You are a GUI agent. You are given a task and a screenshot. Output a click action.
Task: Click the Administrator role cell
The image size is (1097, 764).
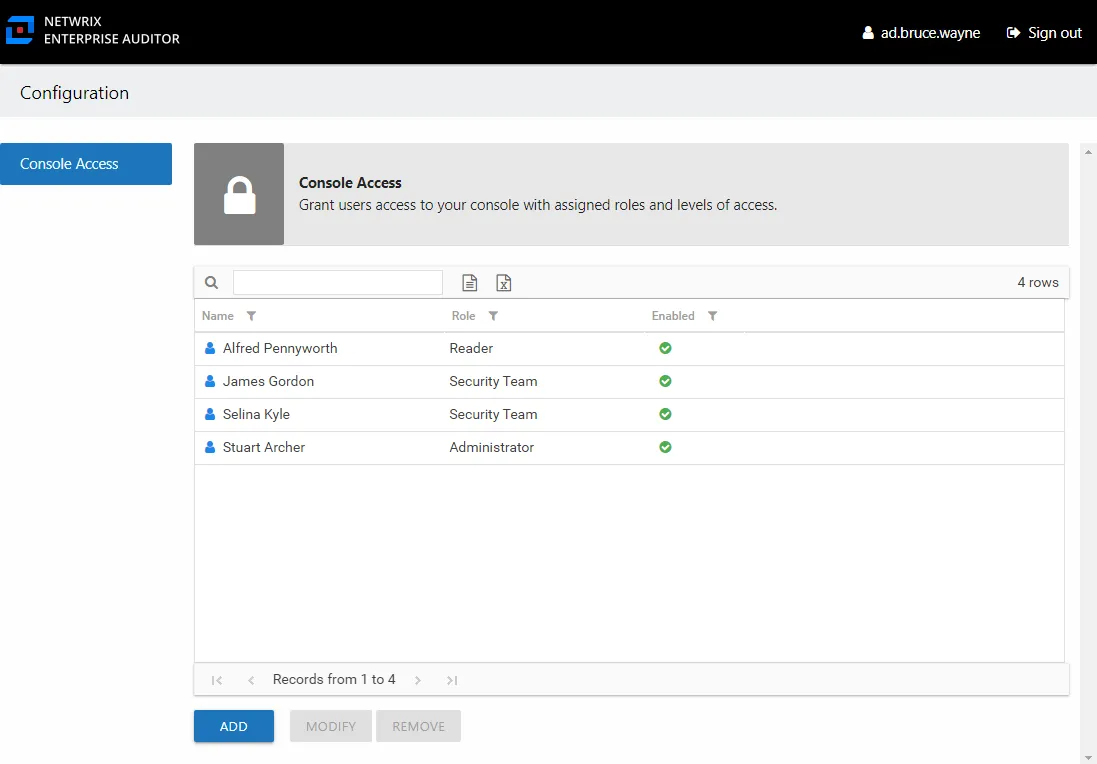491,447
